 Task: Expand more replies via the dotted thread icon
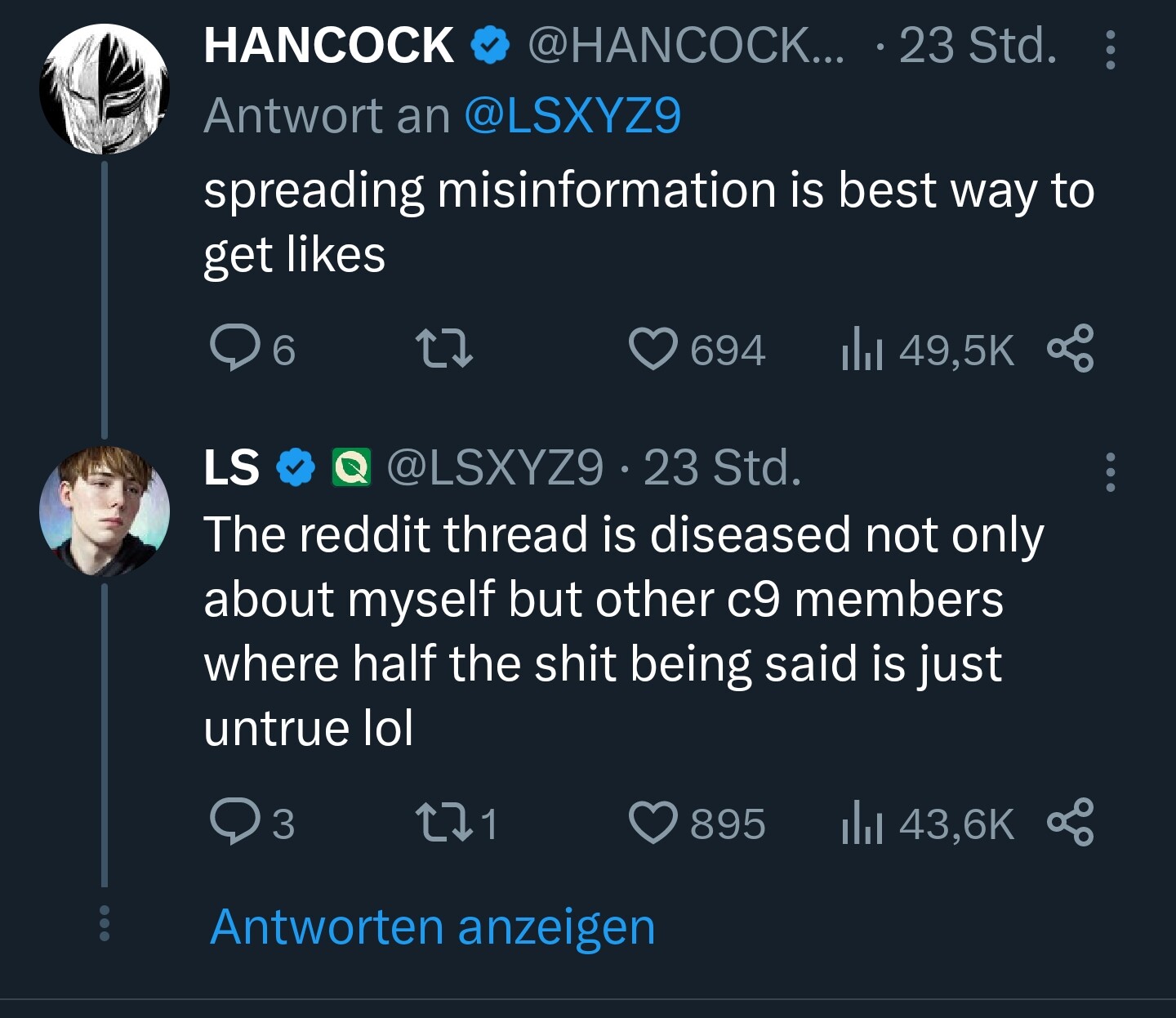[x=104, y=924]
